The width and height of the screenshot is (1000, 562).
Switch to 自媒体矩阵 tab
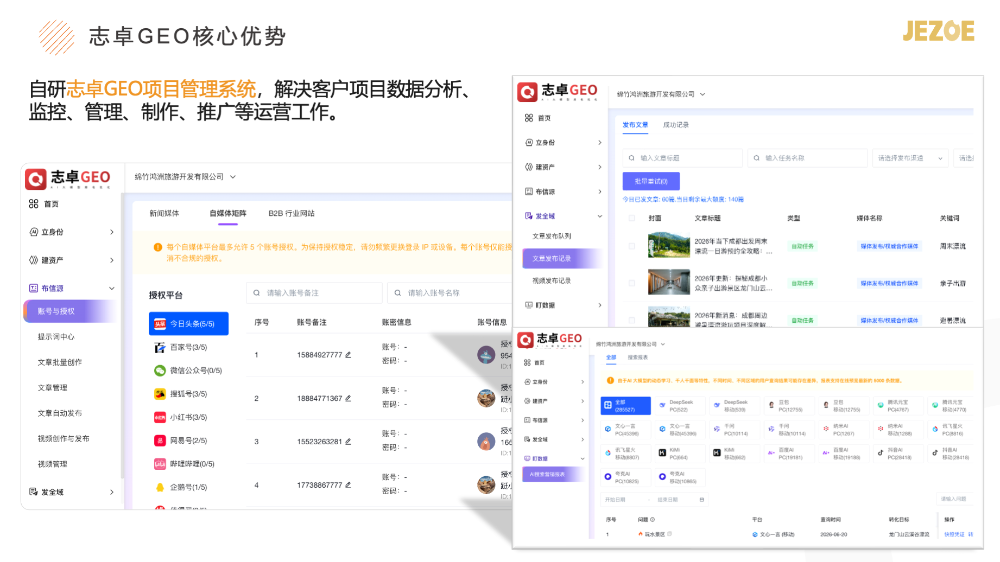tap(228, 213)
